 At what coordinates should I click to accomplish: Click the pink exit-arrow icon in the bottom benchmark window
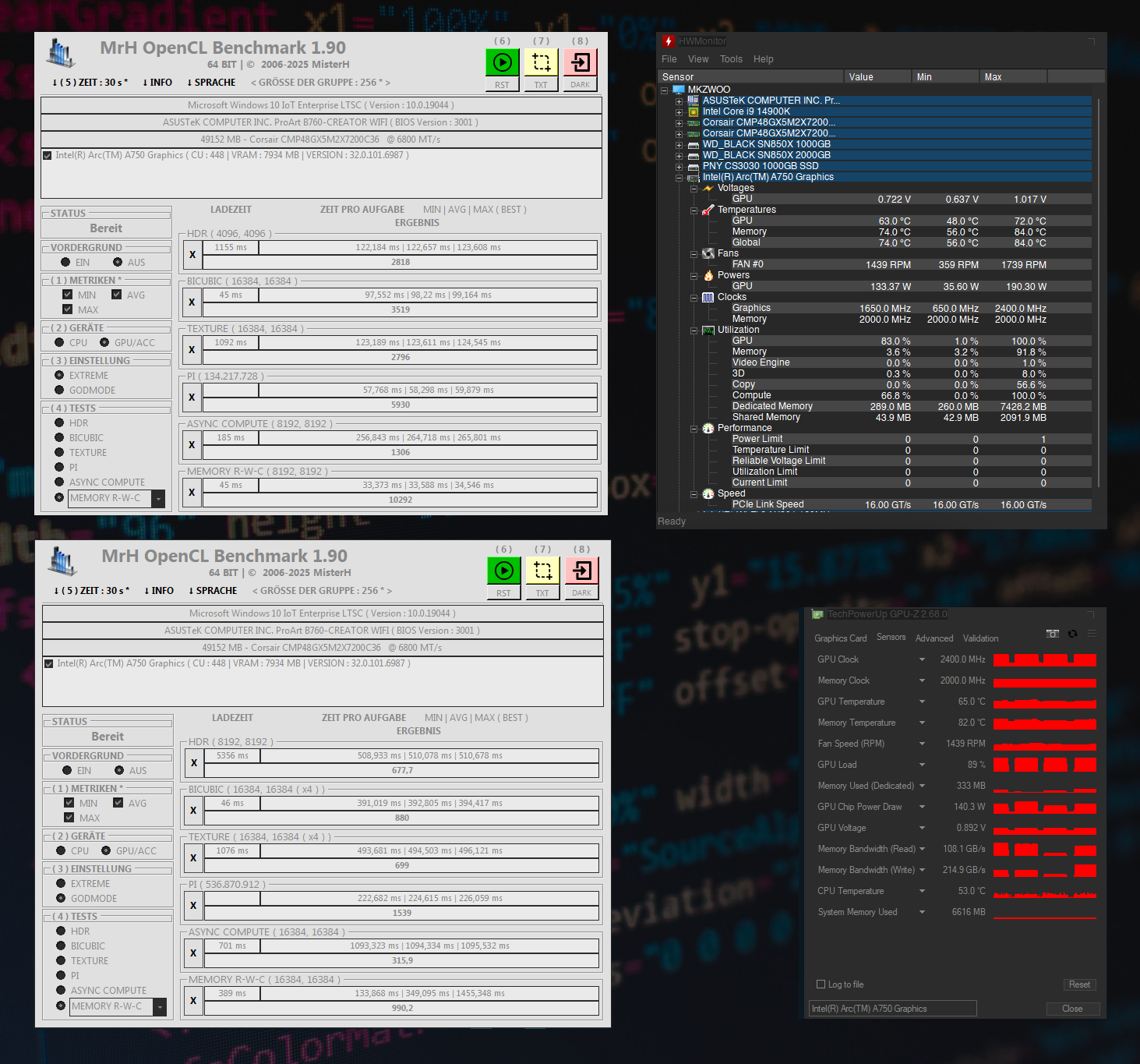[x=582, y=571]
